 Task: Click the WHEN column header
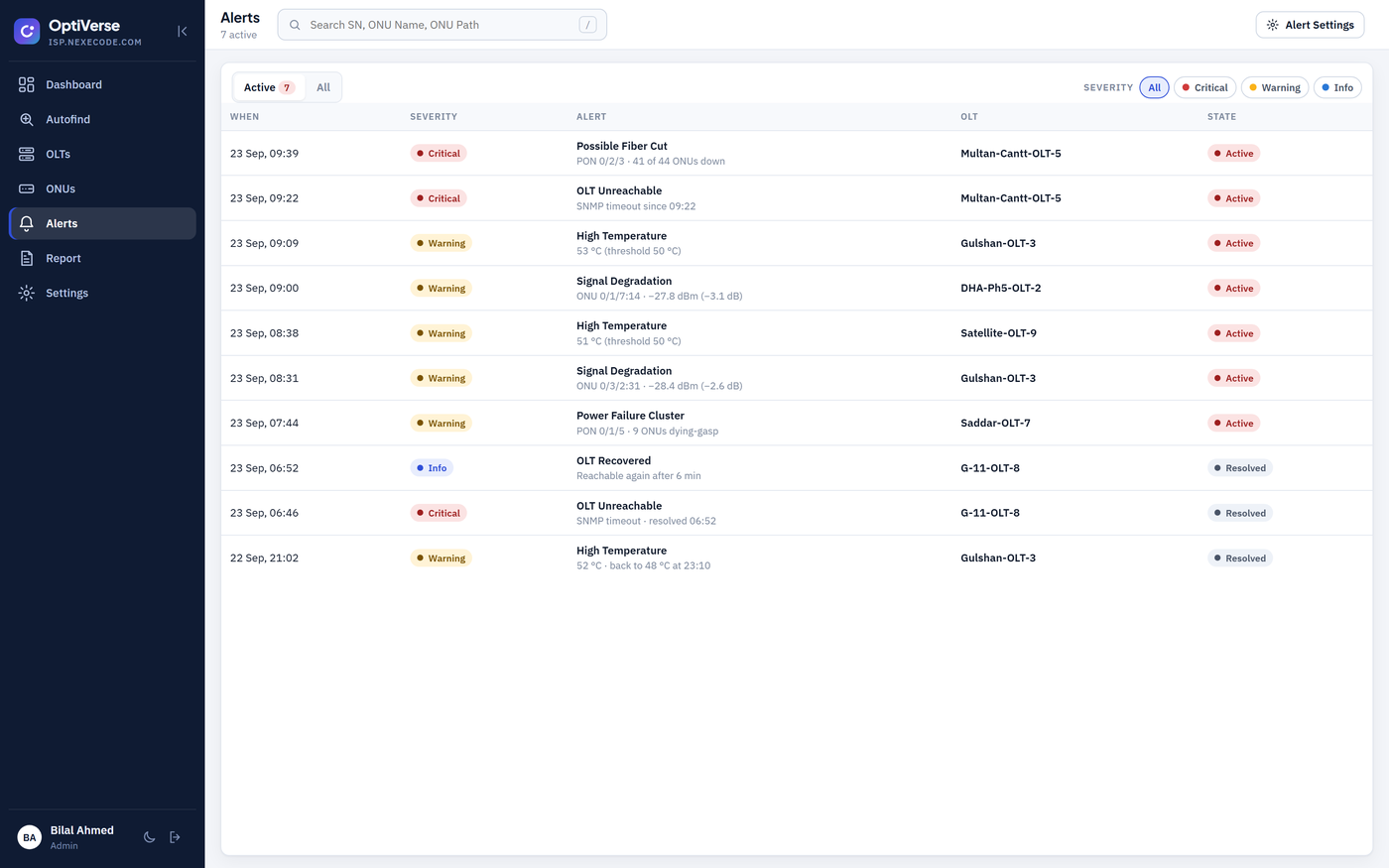click(245, 117)
